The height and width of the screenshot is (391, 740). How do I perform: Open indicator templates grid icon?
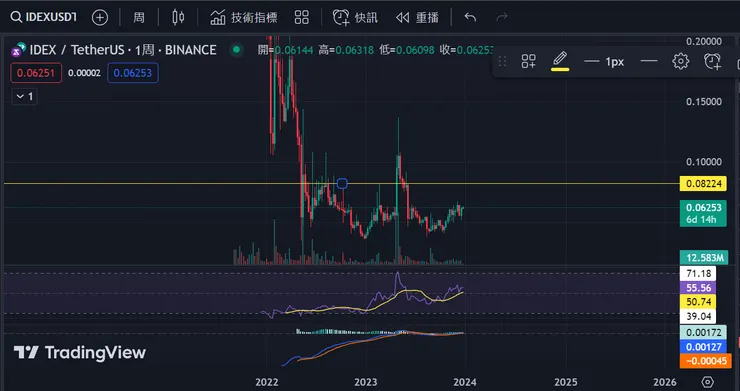click(x=302, y=17)
